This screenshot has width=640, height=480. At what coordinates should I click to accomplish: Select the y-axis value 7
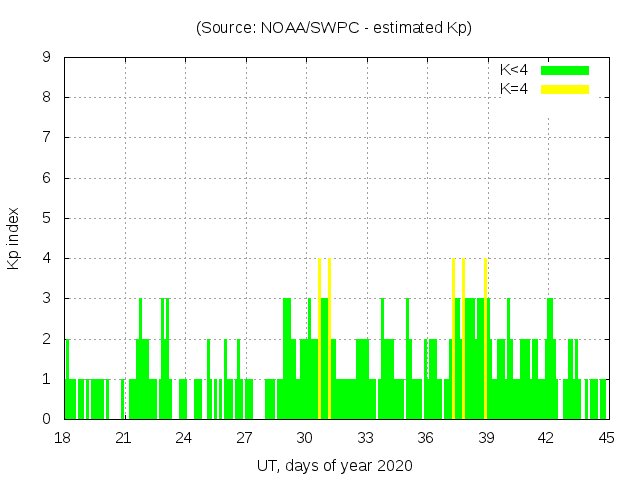tap(47, 138)
